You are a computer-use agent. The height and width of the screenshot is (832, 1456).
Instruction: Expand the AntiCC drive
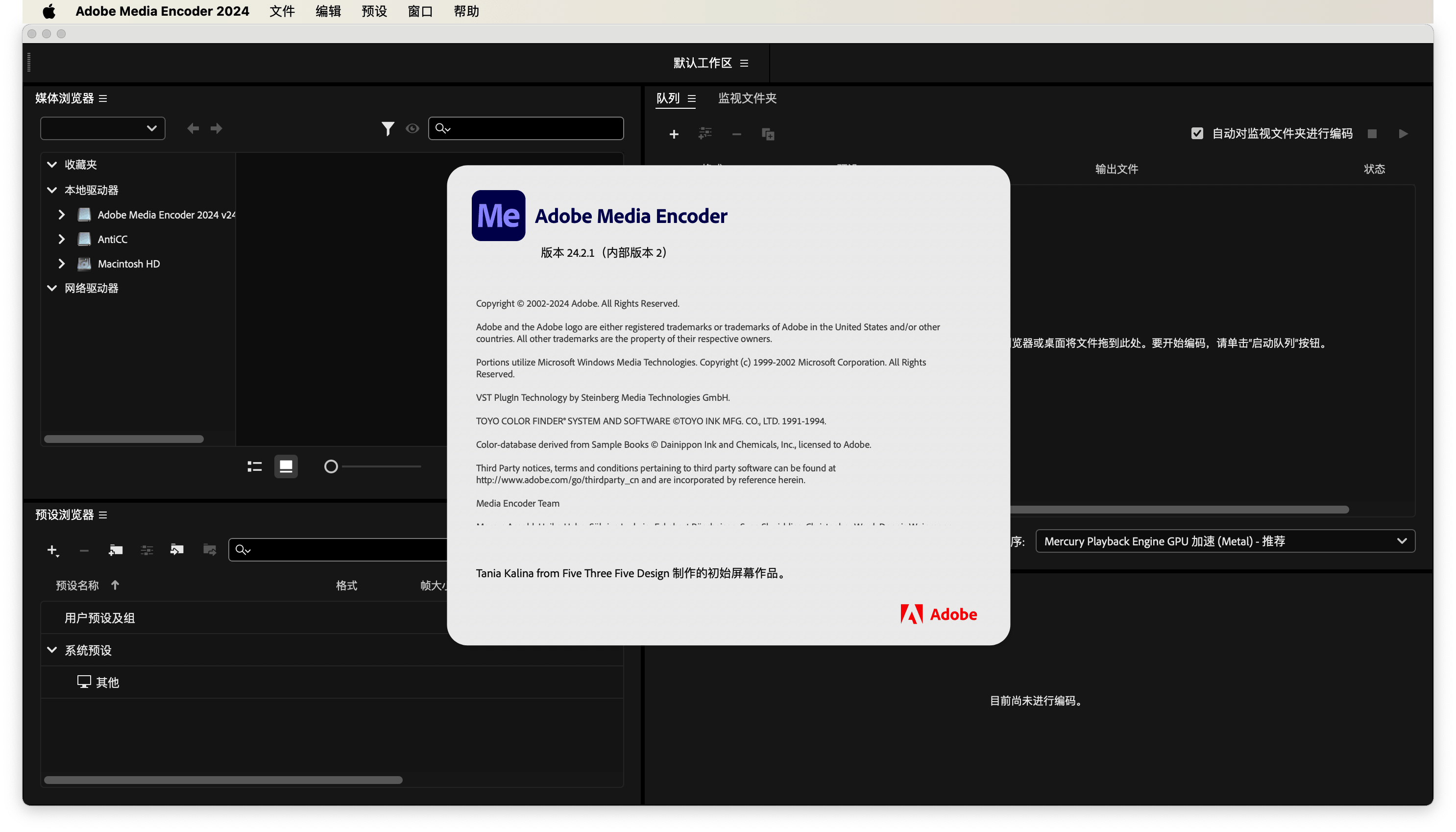(x=62, y=239)
